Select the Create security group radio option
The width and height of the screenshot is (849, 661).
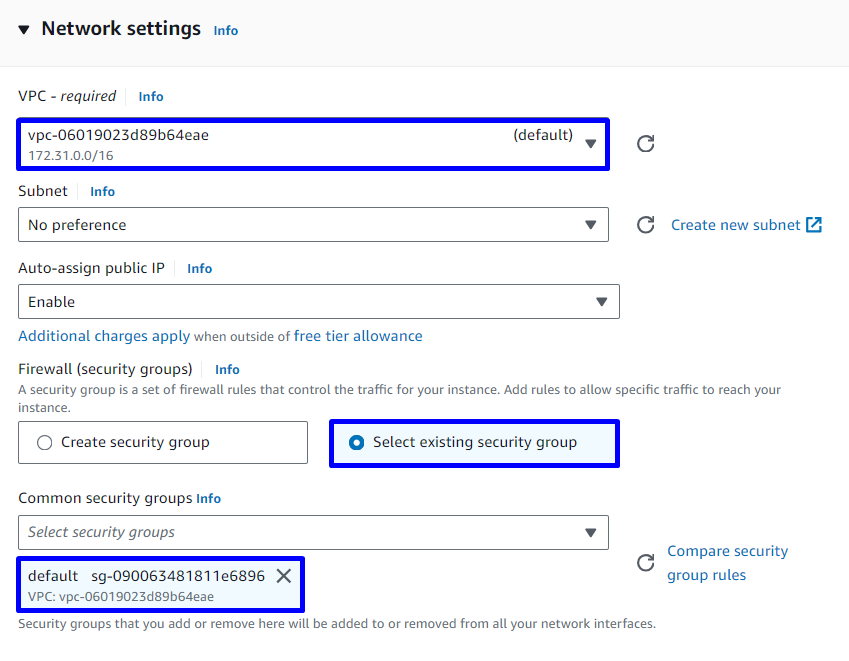45,442
